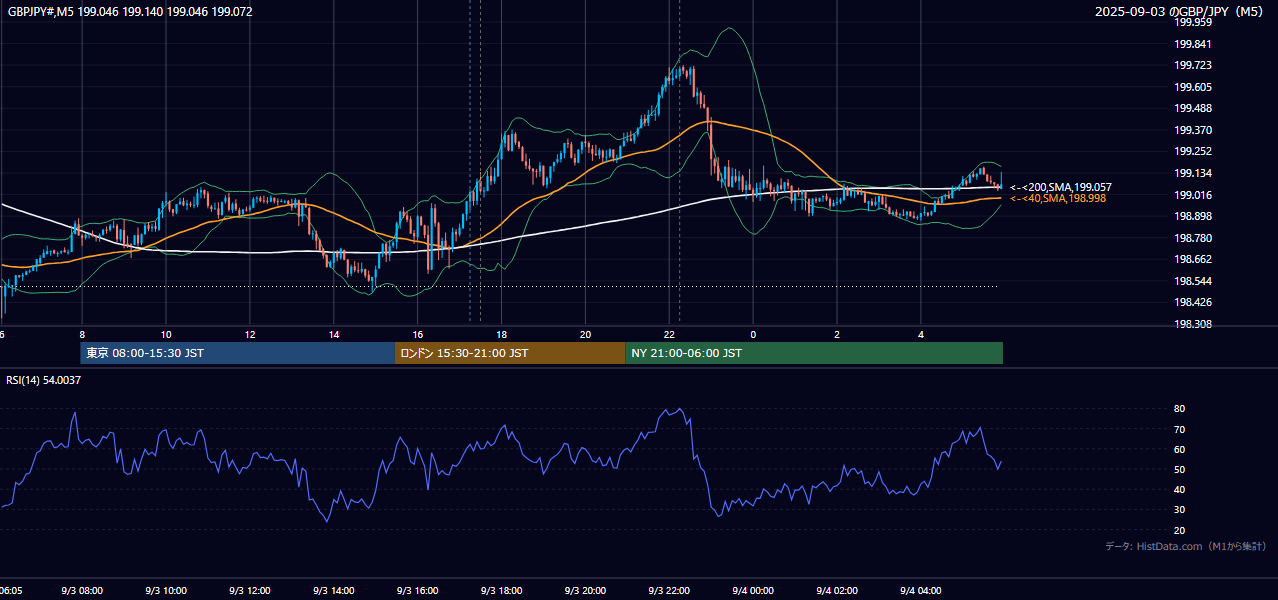The width and height of the screenshot is (1278, 600).
Task: Click the 9/4 04:00 time axis label
Action: click(922, 591)
